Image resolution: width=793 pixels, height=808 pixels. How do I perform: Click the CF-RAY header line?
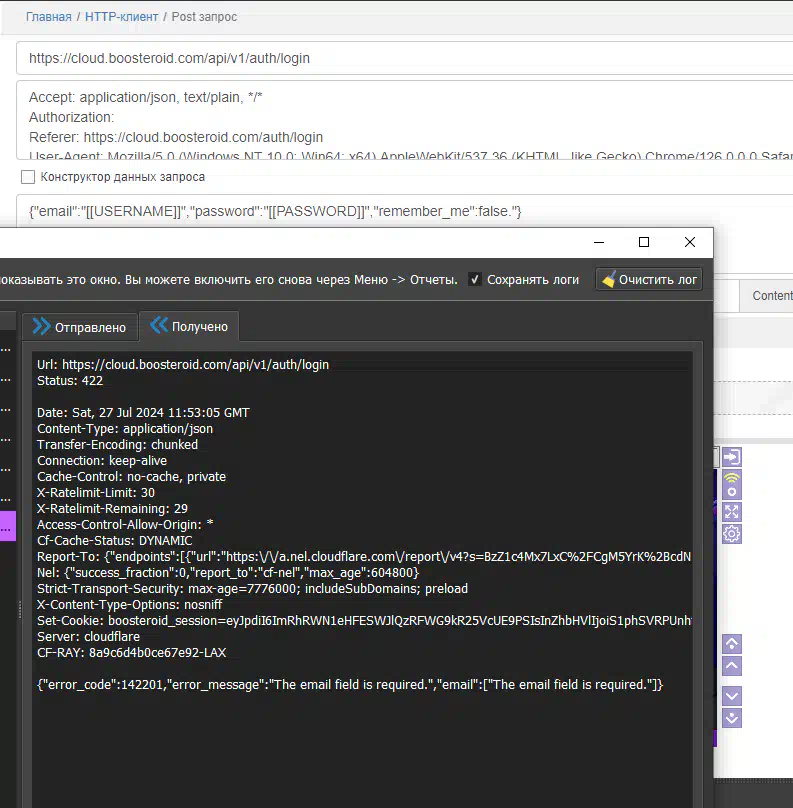131,652
